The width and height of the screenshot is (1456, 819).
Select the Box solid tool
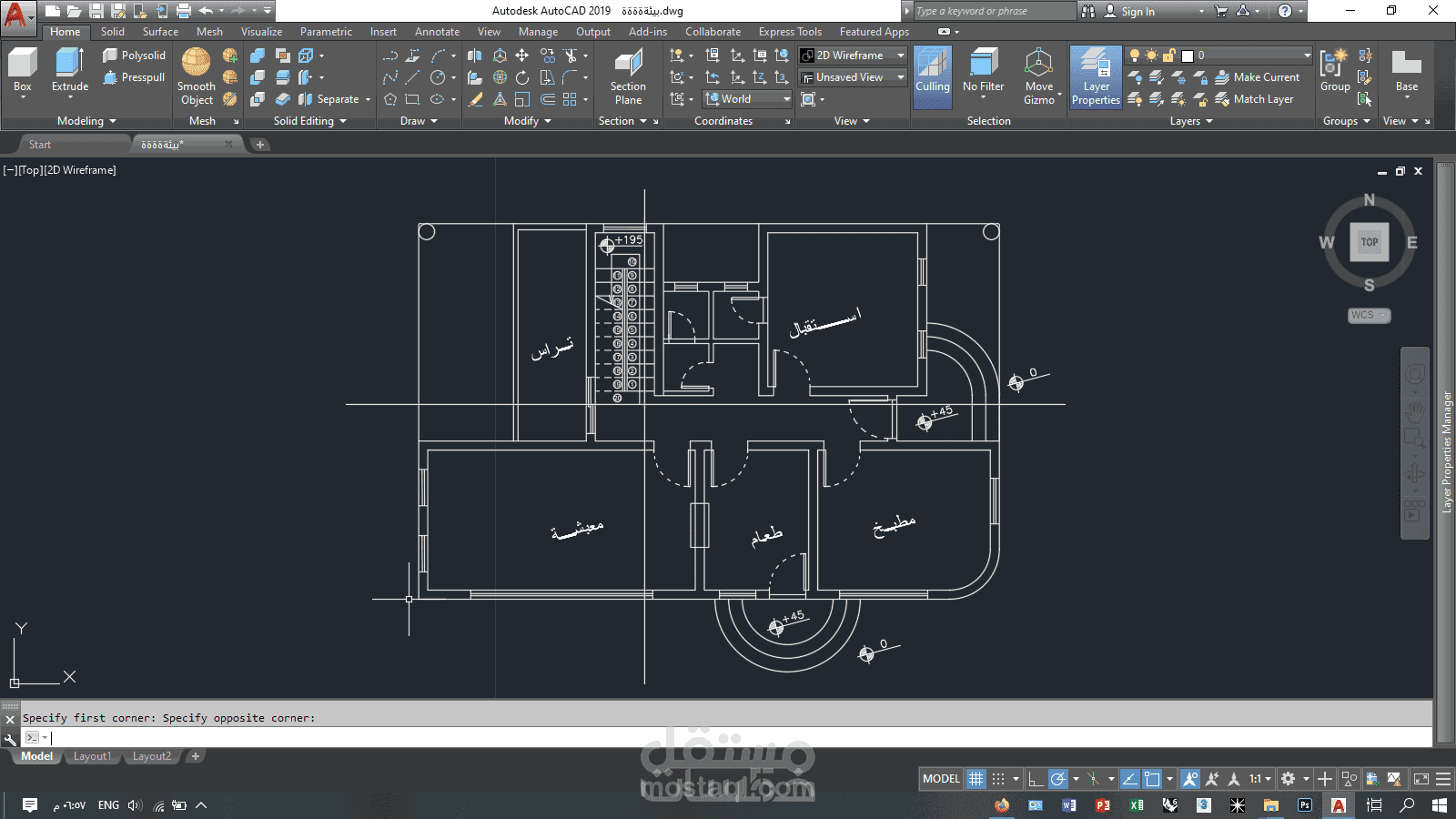[22, 71]
